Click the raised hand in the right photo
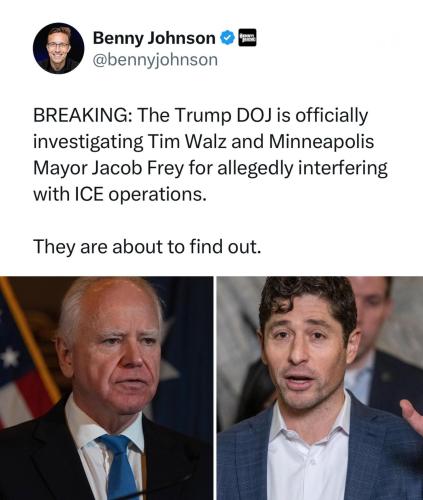The image size is (423, 500). (x=412, y=415)
